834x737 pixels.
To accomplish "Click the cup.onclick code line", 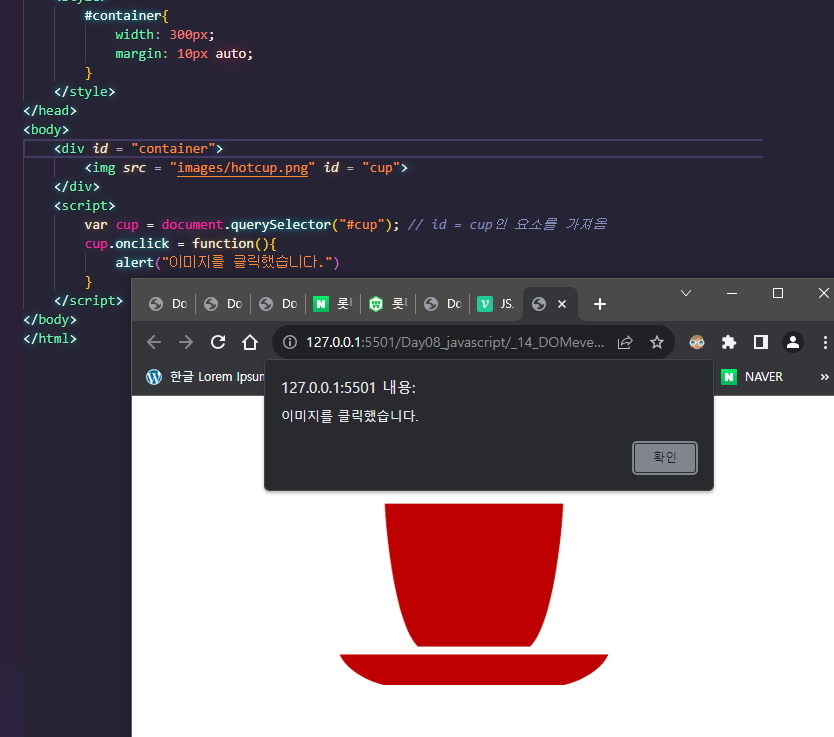I will [180, 244].
